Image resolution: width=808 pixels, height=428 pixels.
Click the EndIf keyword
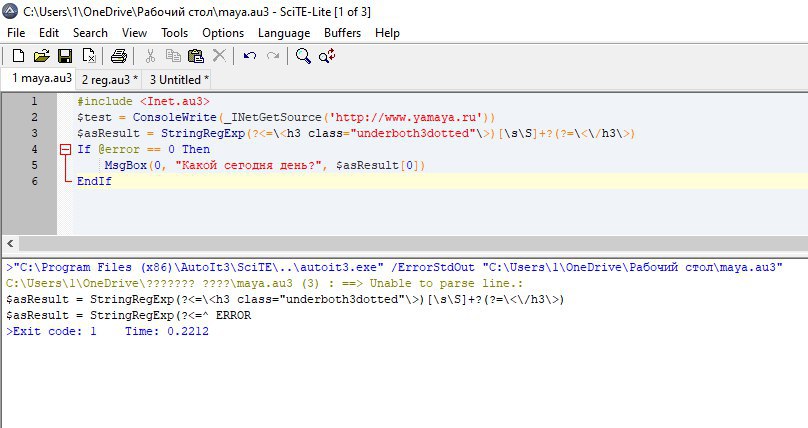point(94,181)
